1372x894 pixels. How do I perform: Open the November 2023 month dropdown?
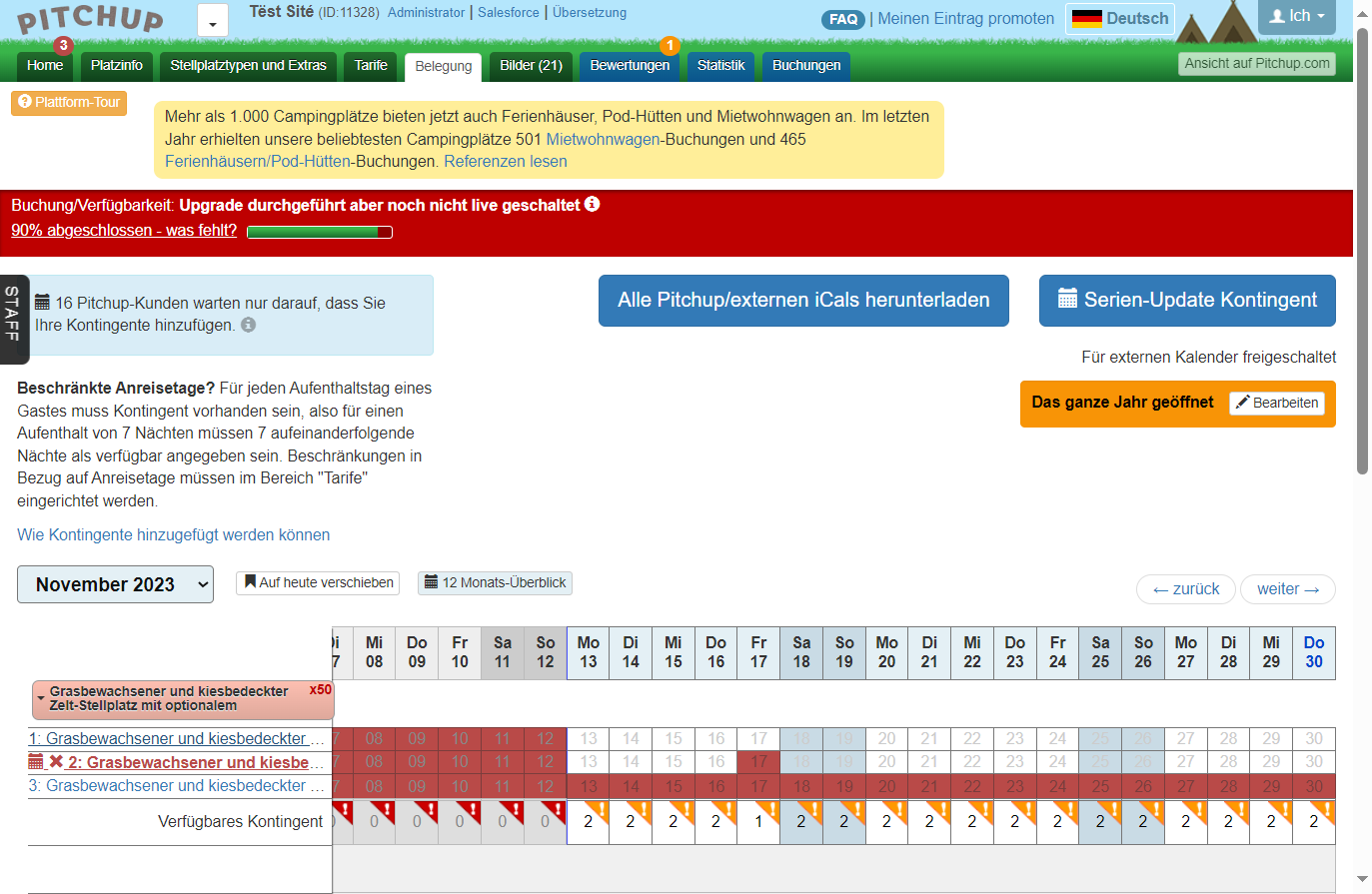[x=115, y=584]
